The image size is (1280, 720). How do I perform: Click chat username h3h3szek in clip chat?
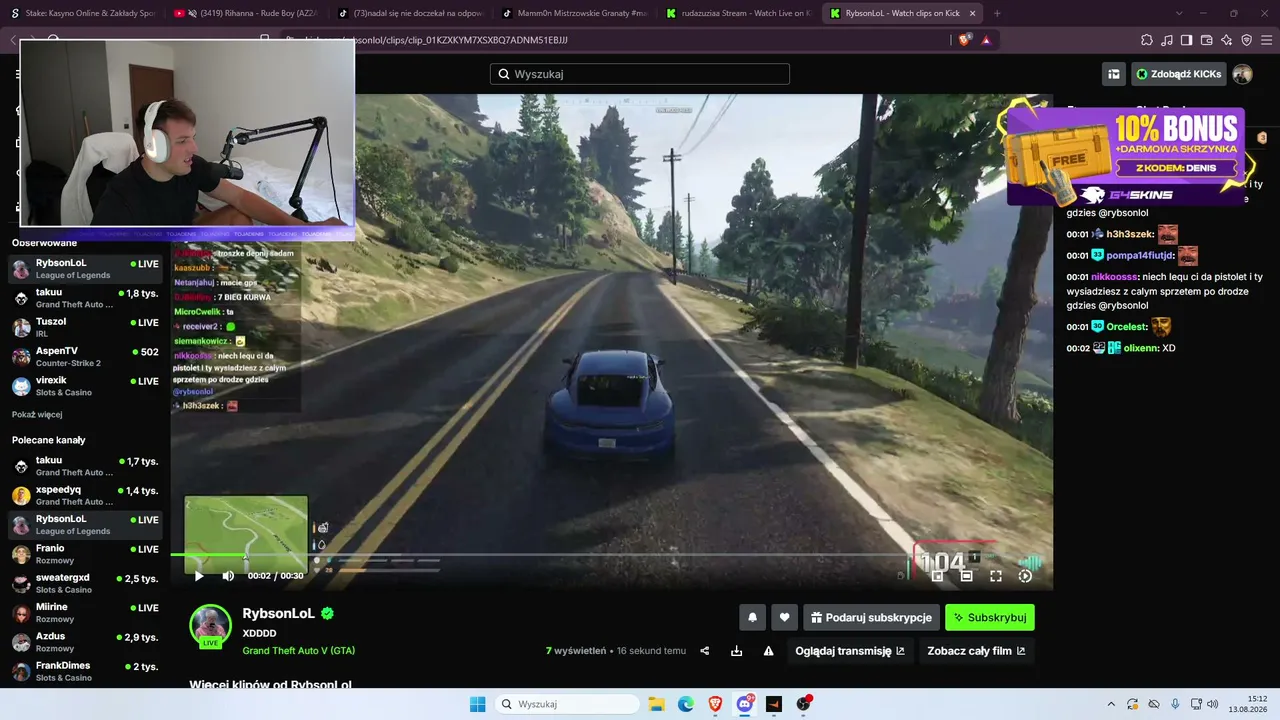[x=1130, y=234]
